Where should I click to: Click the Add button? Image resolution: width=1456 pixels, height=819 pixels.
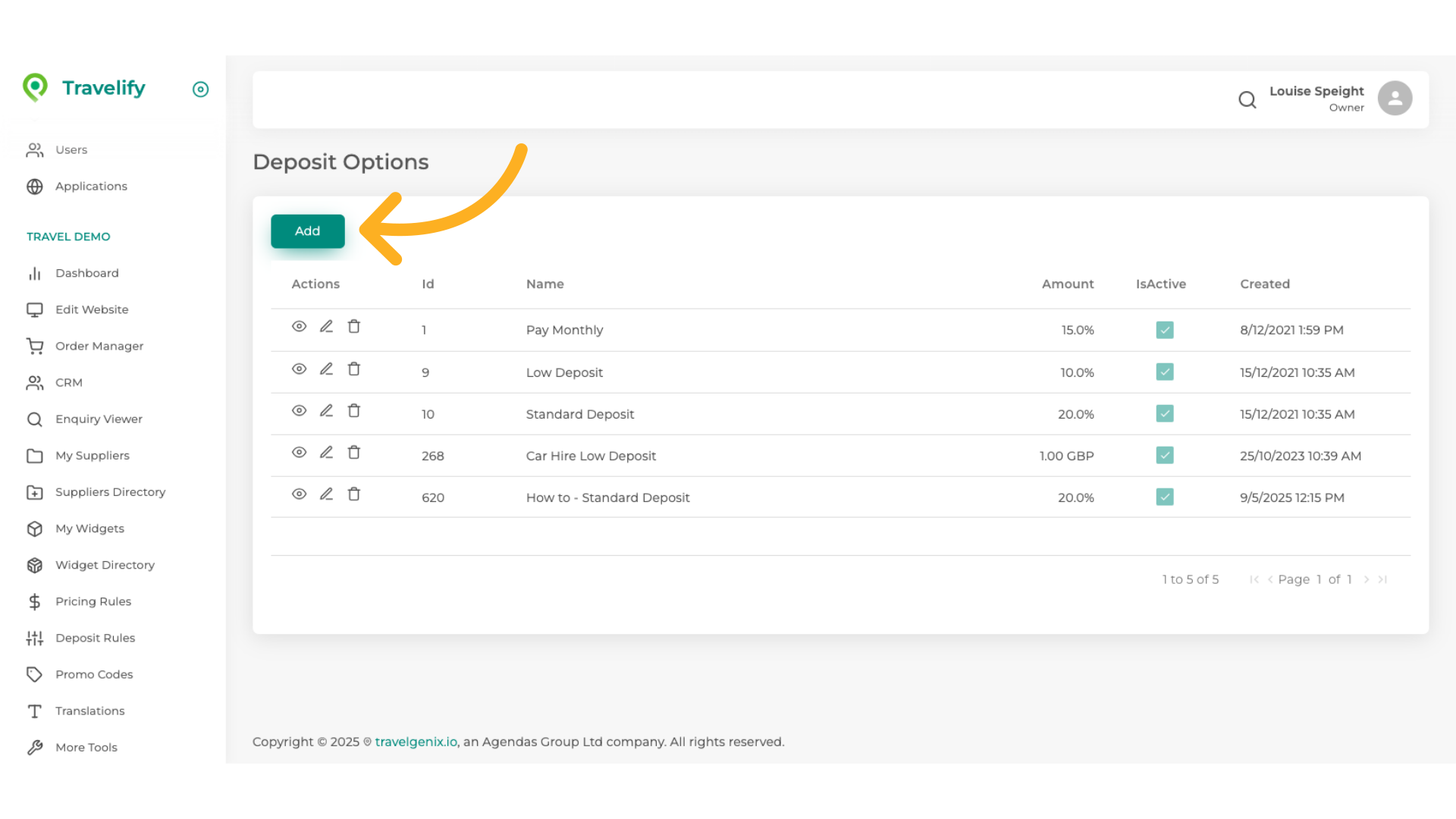click(307, 231)
